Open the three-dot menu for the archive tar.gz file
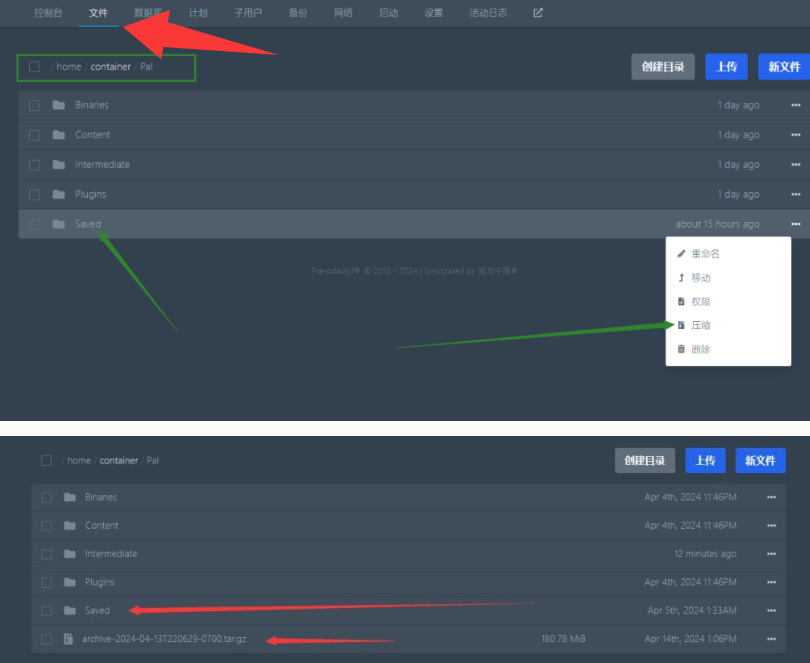 pyautogui.click(x=771, y=638)
